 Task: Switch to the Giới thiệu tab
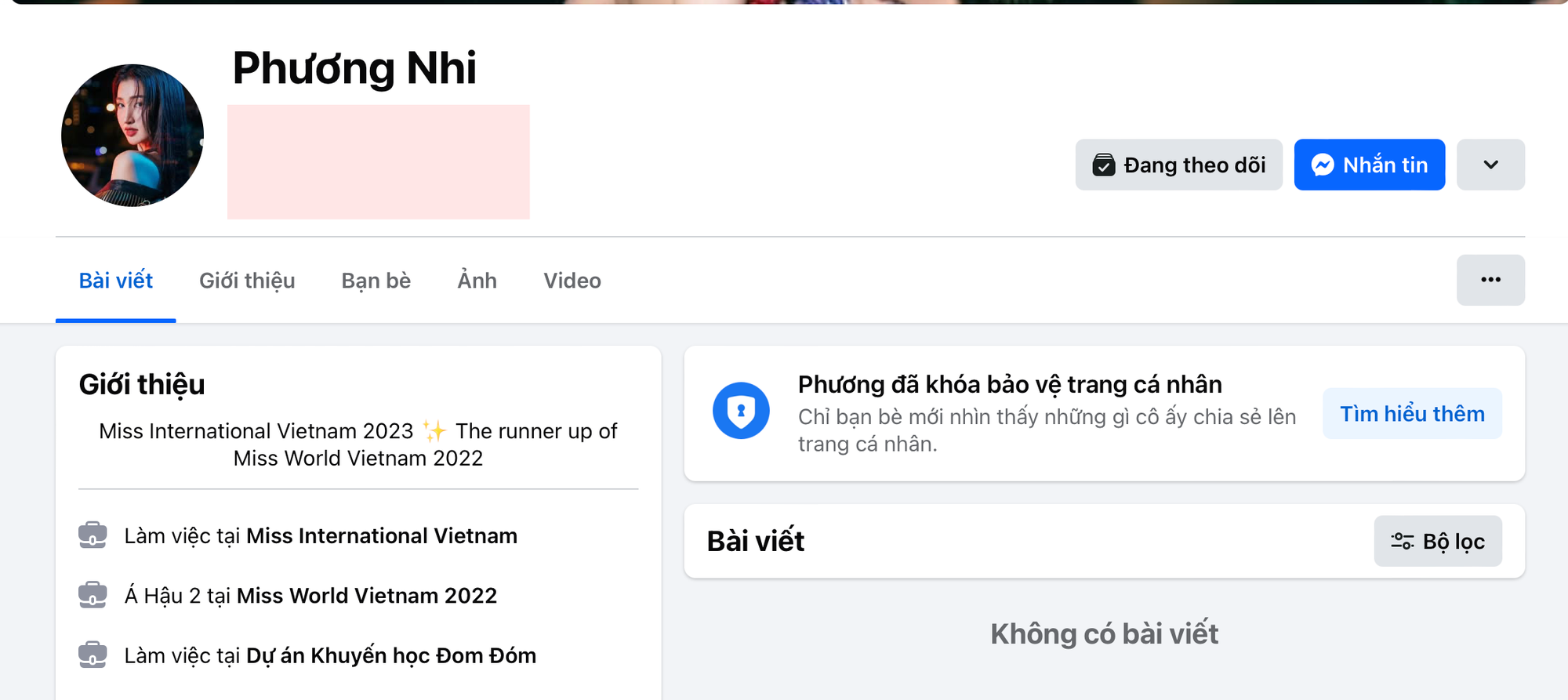click(x=246, y=280)
